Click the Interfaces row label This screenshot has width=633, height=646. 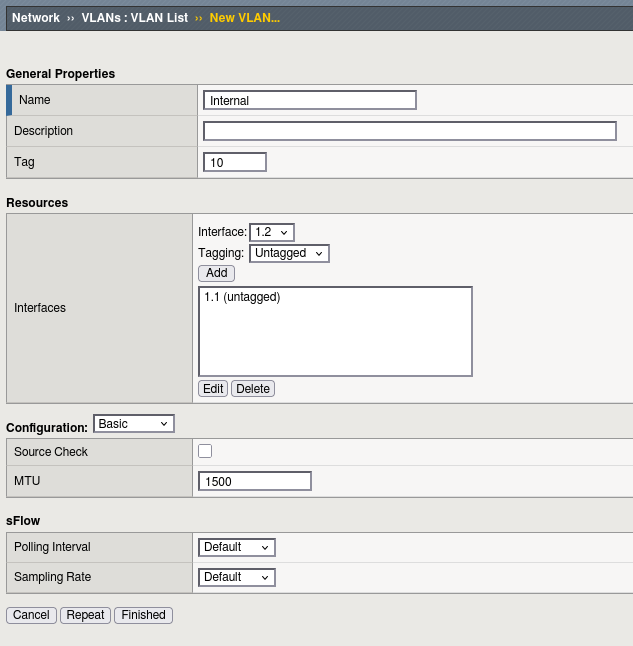[40, 308]
